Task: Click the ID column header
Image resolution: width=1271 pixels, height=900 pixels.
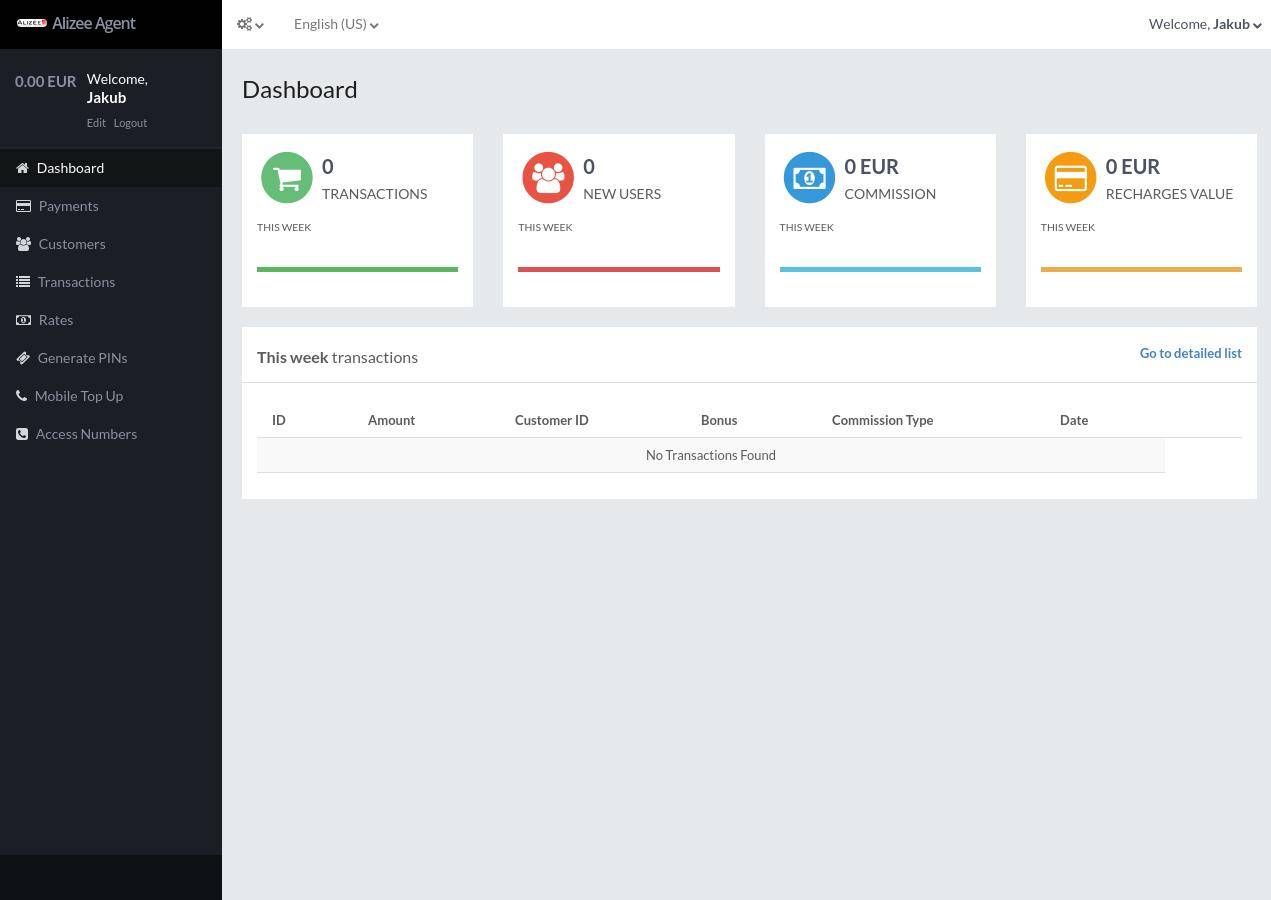Action: point(279,420)
